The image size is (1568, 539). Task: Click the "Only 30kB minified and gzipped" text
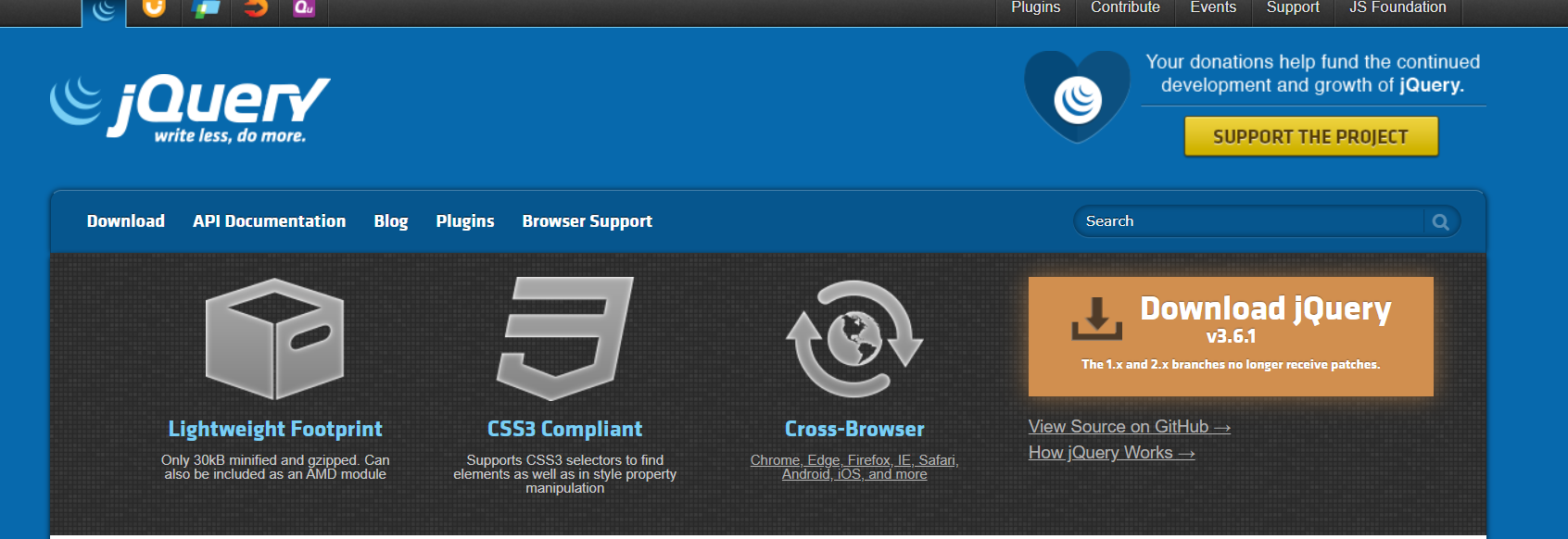pos(275,467)
